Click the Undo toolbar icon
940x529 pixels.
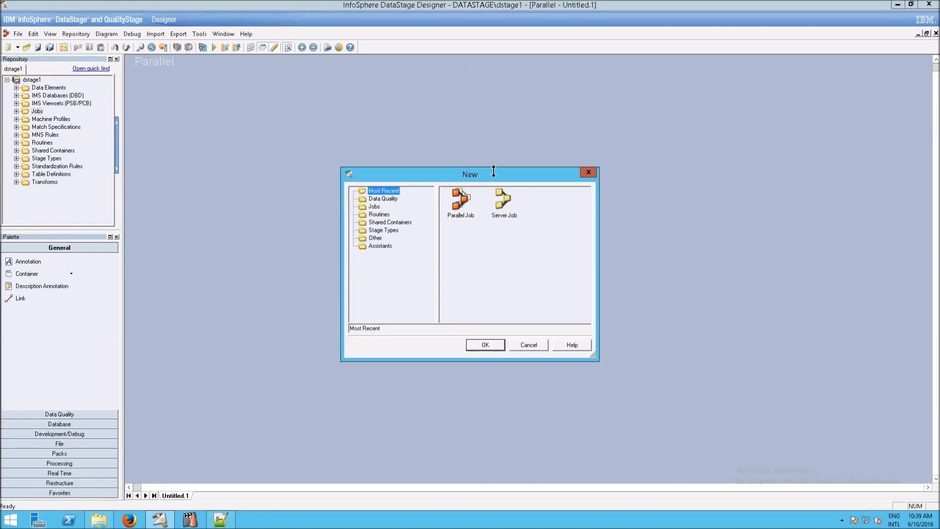(115, 47)
